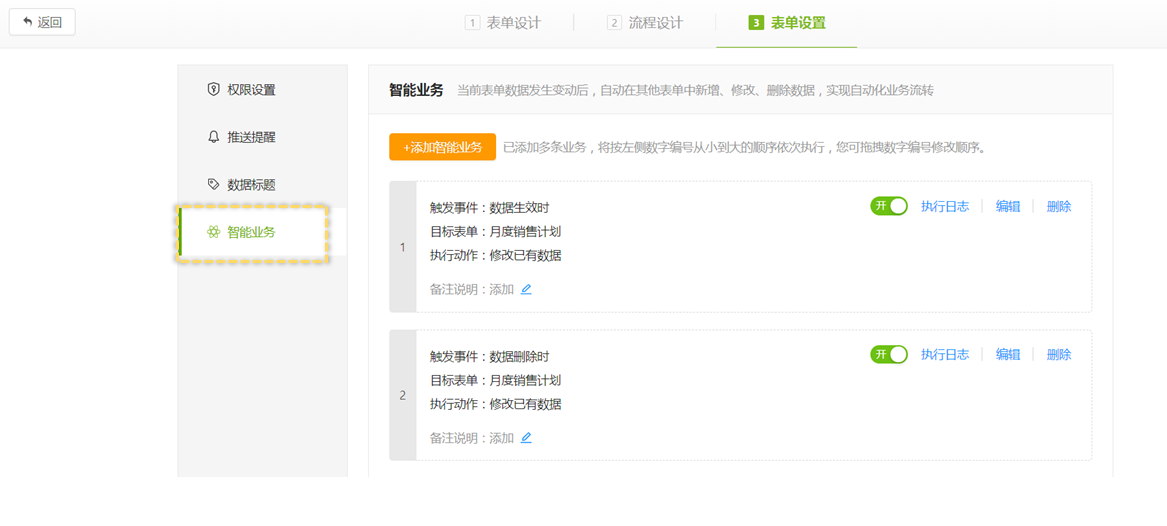Click the bell icon beside 推送提醒
The width and height of the screenshot is (1167, 526).
pos(214,137)
